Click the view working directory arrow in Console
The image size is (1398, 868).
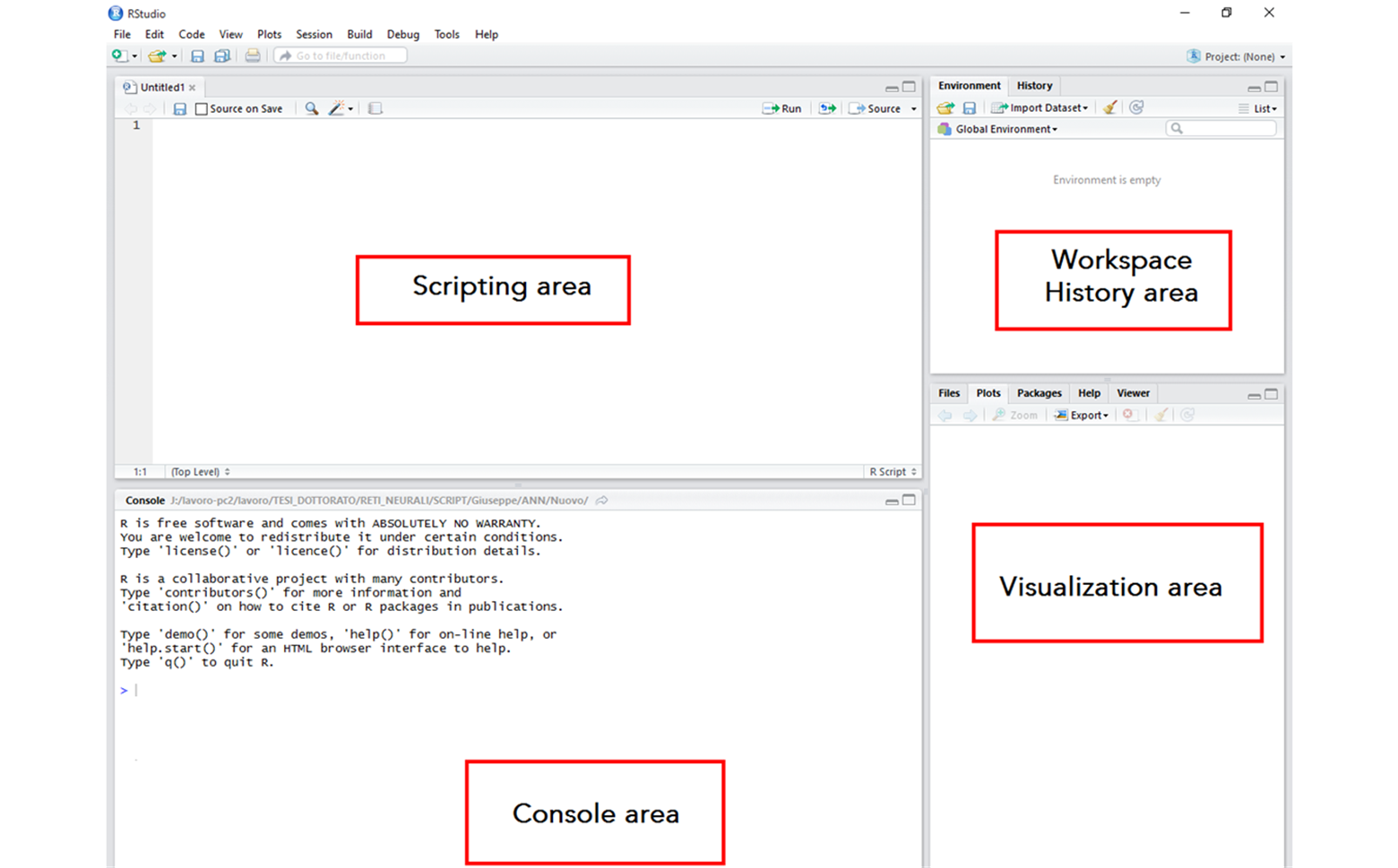click(602, 501)
